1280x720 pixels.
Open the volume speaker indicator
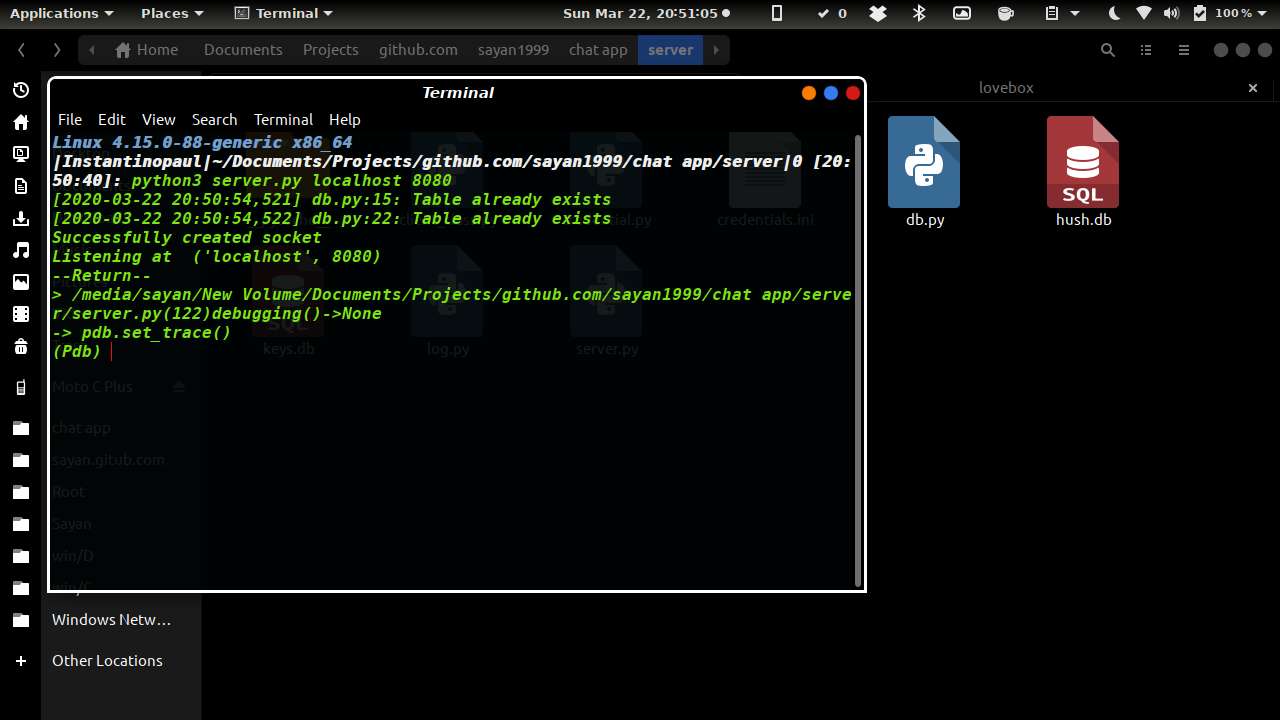point(1172,13)
